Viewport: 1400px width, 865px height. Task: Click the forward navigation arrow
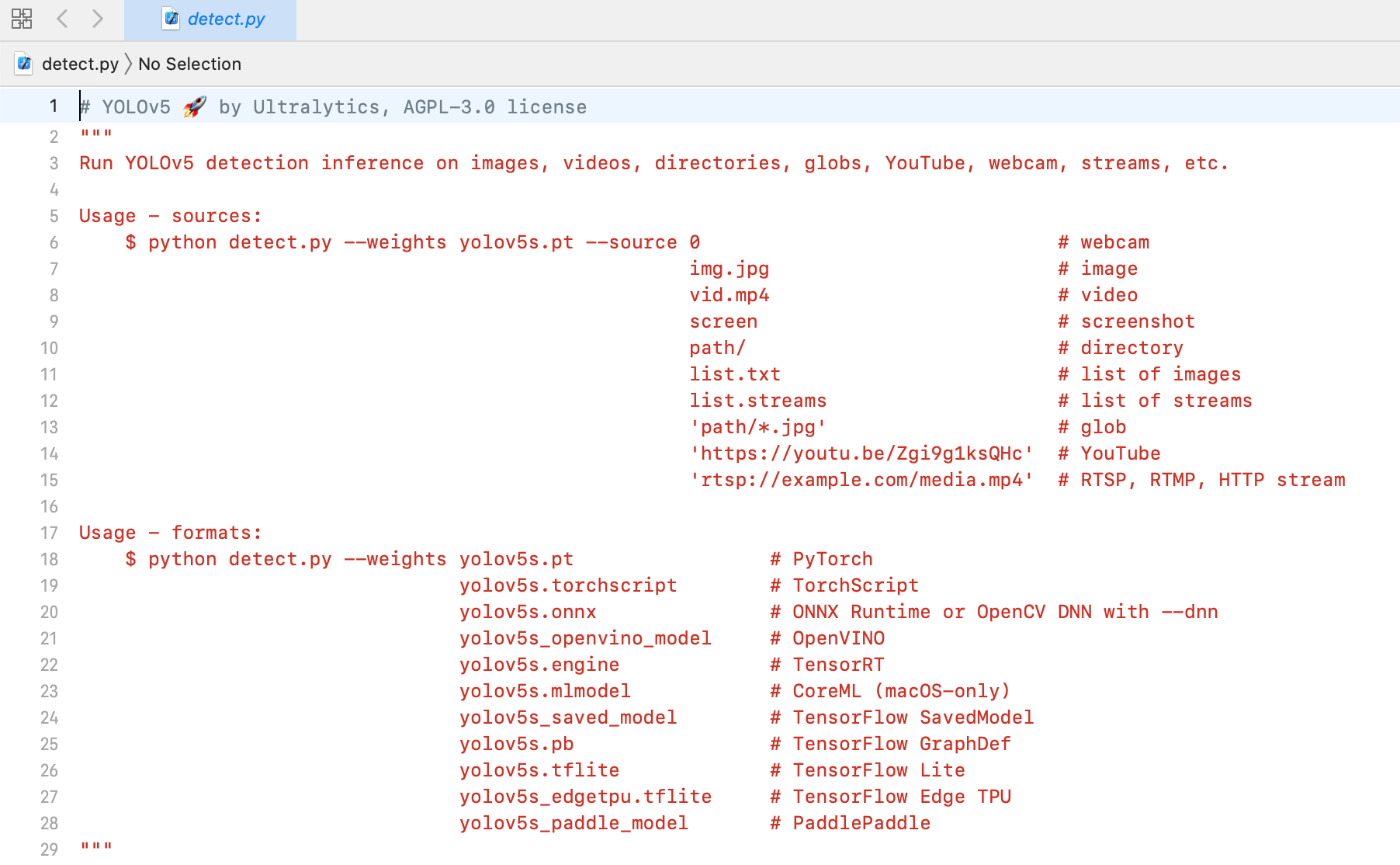[98, 19]
